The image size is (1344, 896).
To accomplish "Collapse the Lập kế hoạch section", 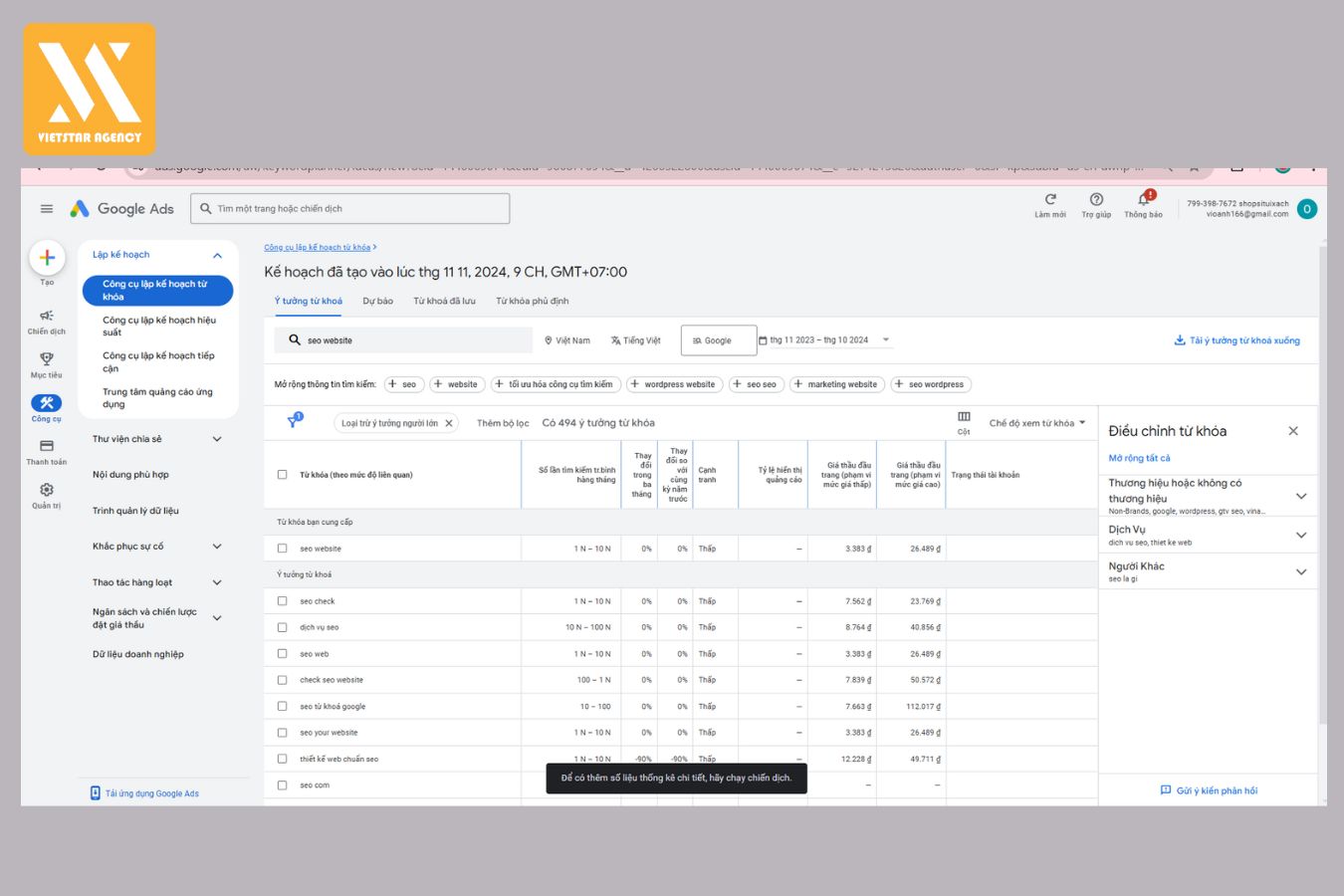I will coord(217,256).
